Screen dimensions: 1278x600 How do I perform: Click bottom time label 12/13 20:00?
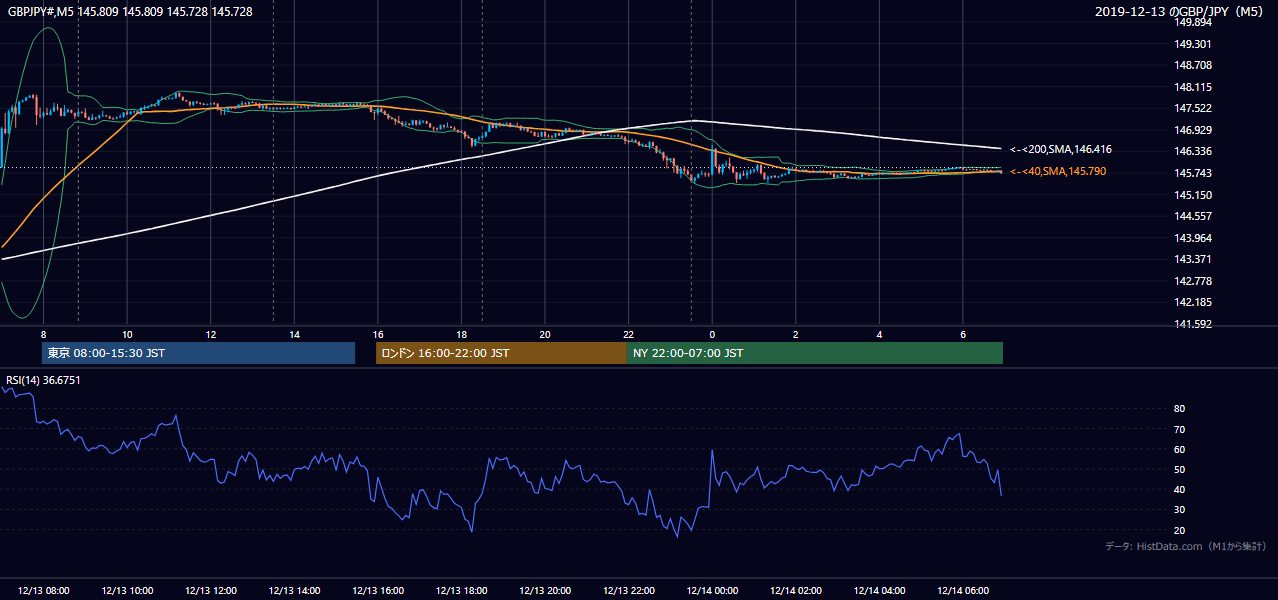coord(546,591)
